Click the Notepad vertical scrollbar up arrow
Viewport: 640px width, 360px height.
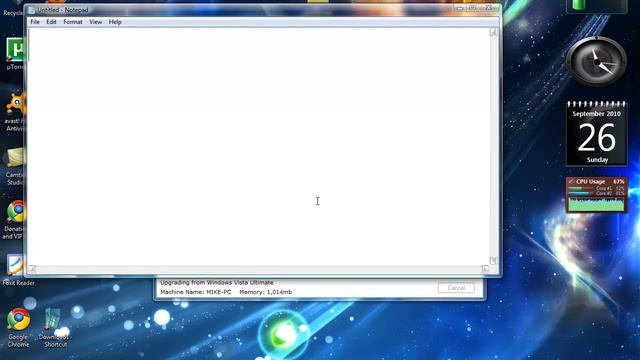[x=493, y=32]
